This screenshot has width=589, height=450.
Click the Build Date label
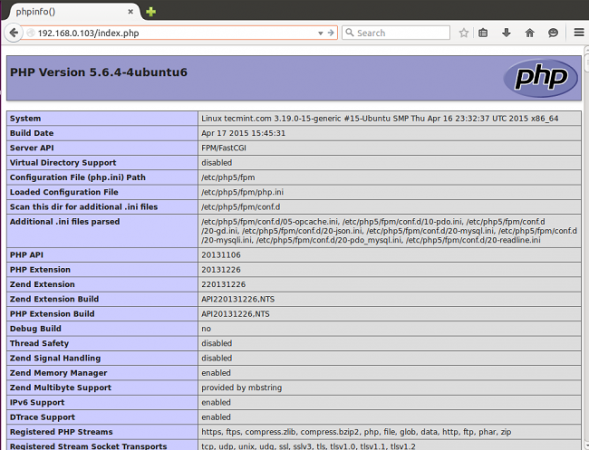pyautogui.click(x=32, y=133)
